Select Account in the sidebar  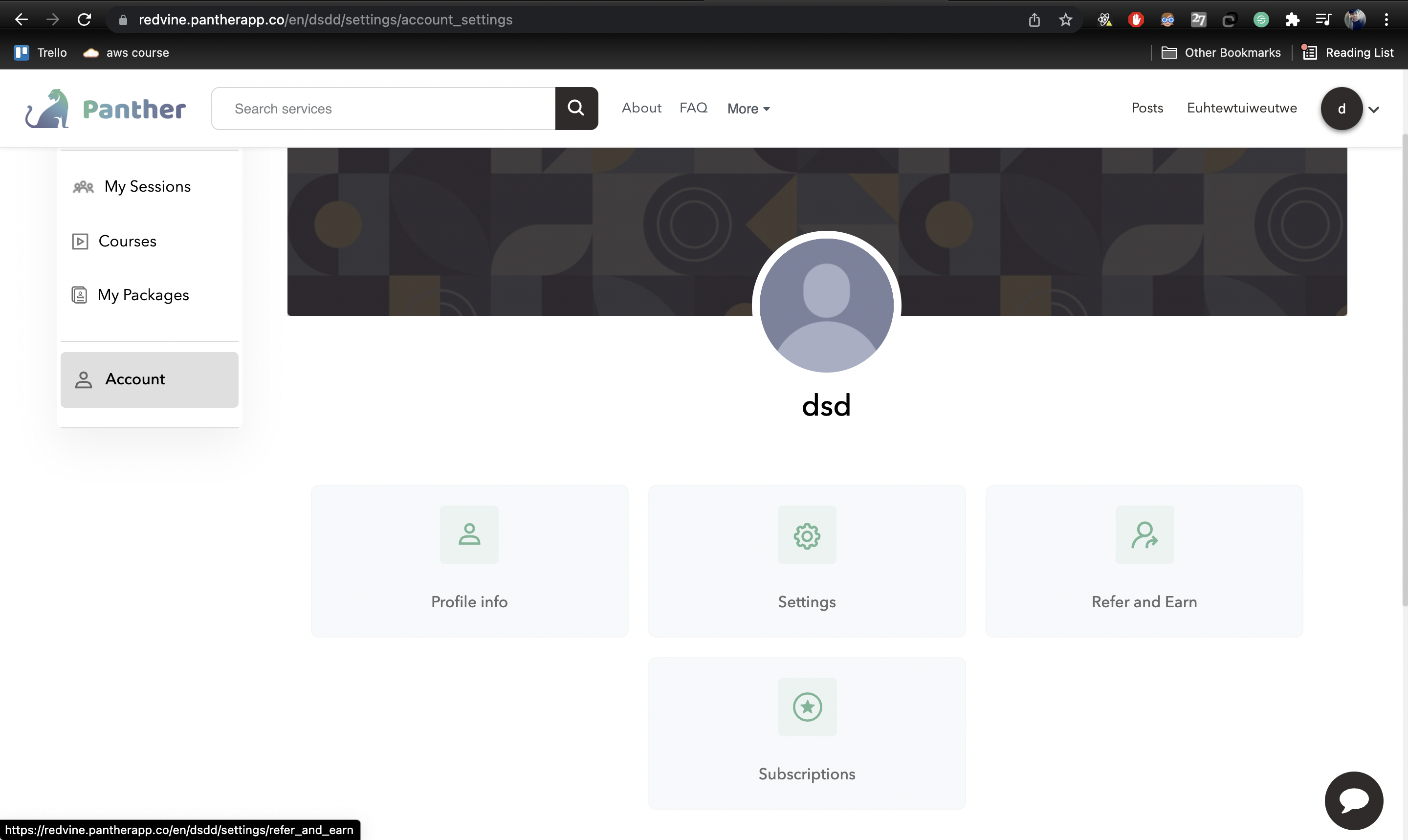tap(150, 379)
